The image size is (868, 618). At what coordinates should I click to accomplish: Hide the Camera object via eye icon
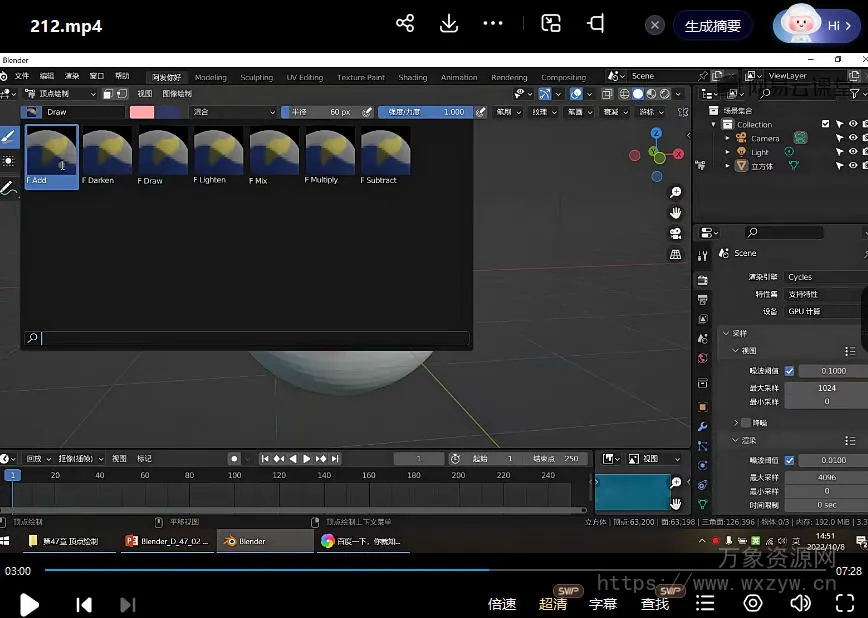tap(853, 138)
